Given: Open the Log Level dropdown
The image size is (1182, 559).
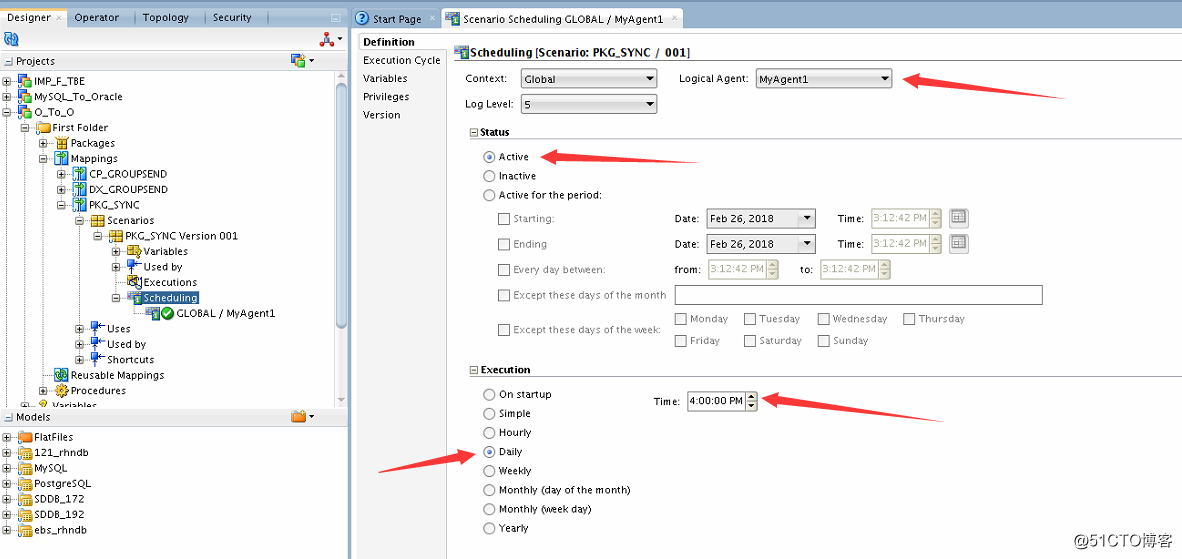Looking at the screenshot, I should tap(589, 104).
